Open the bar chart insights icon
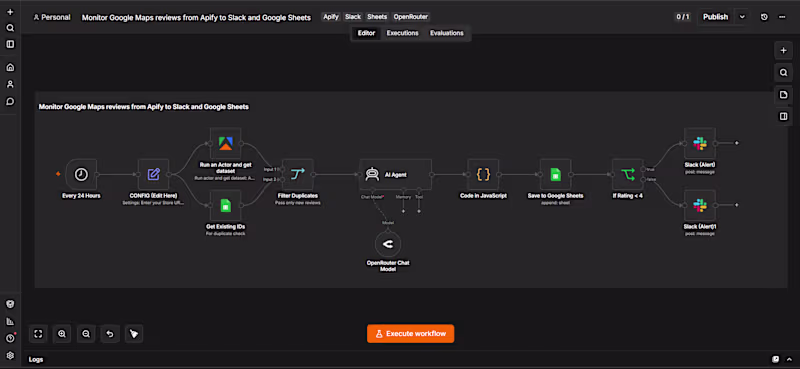Screen dimensions: 800x369 click(10, 322)
